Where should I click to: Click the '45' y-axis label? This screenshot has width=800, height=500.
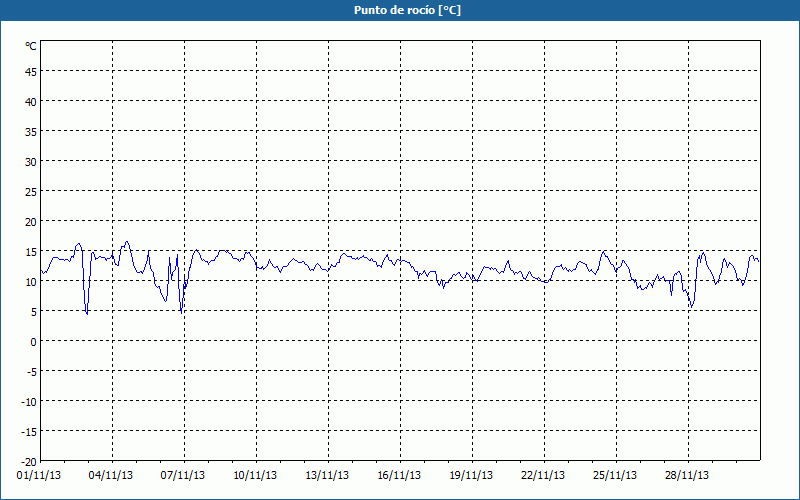coord(31,72)
